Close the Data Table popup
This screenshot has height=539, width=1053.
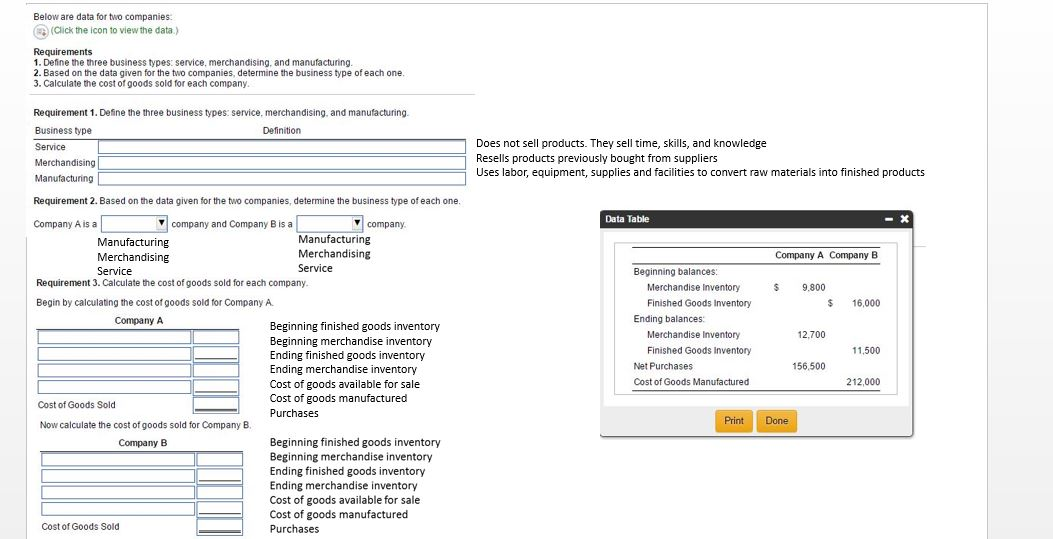click(x=904, y=219)
